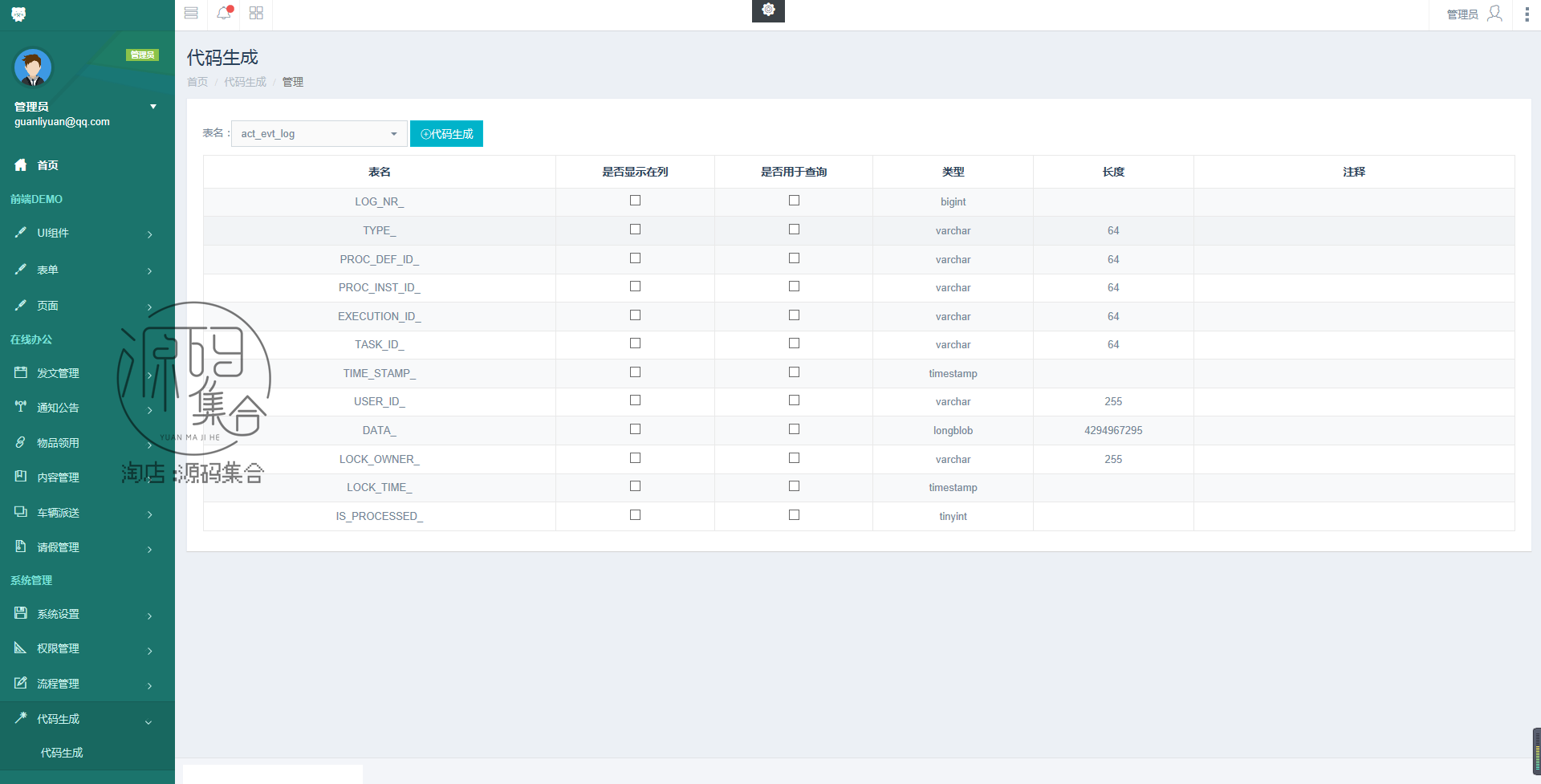1541x784 pixels.
Task: Open the act_evt_log table name dropdown
Action: pos(319,134)
